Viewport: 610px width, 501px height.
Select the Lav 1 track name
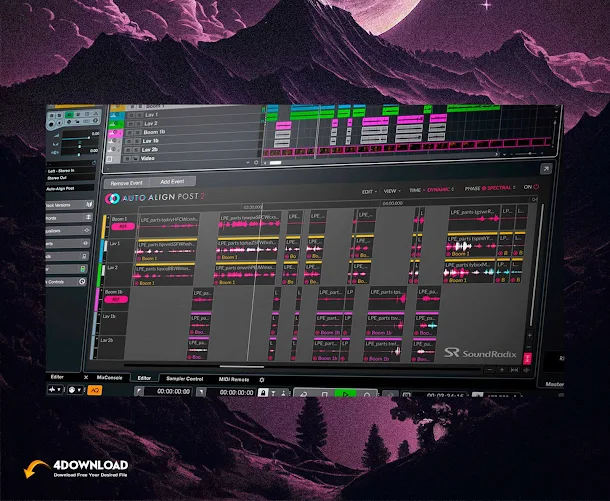[151, 115]
